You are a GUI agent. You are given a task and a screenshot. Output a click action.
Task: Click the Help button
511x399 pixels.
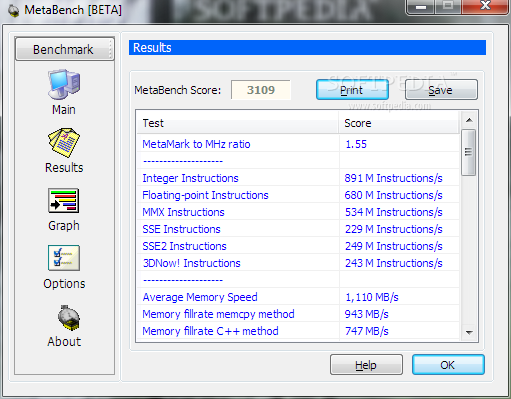(366, 365)
